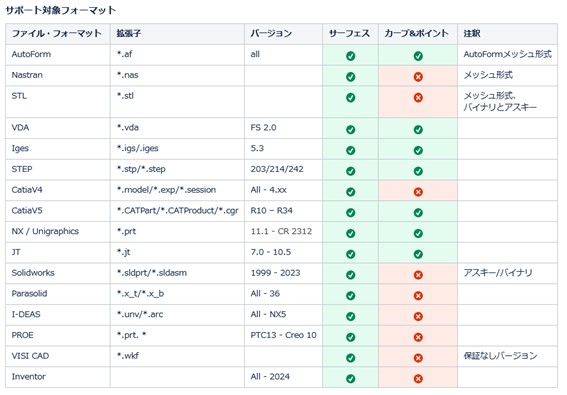This screenshot has width=567, height=395.
Task: Click the CatiaV4 surface checkmark icon
Action: pos(350,192)
